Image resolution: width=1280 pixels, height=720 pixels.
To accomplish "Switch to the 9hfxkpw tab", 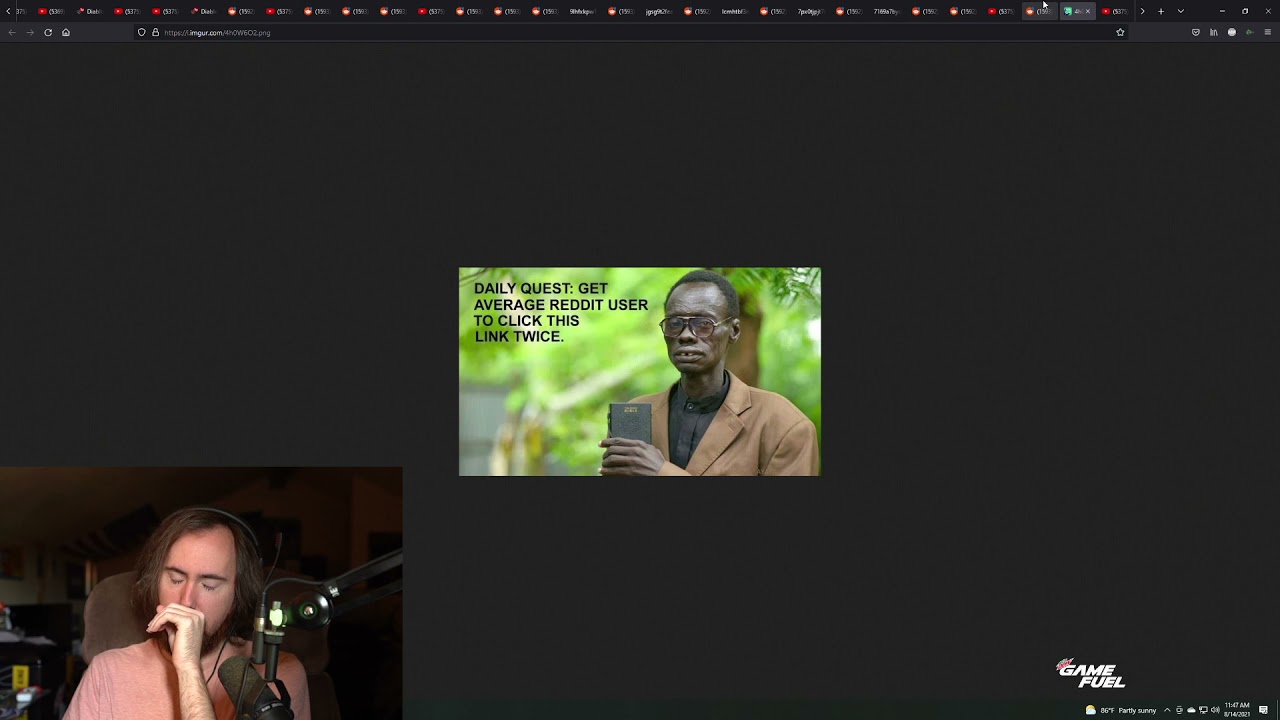I will point(581,11).
